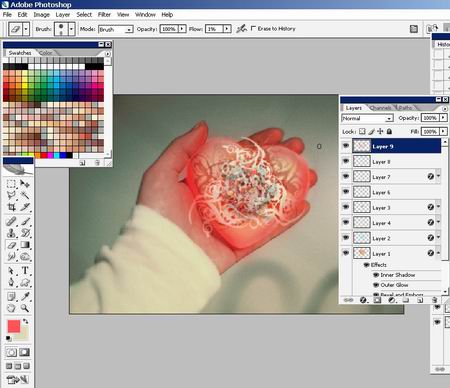Select the Gradient tool

tap(25, 245)
